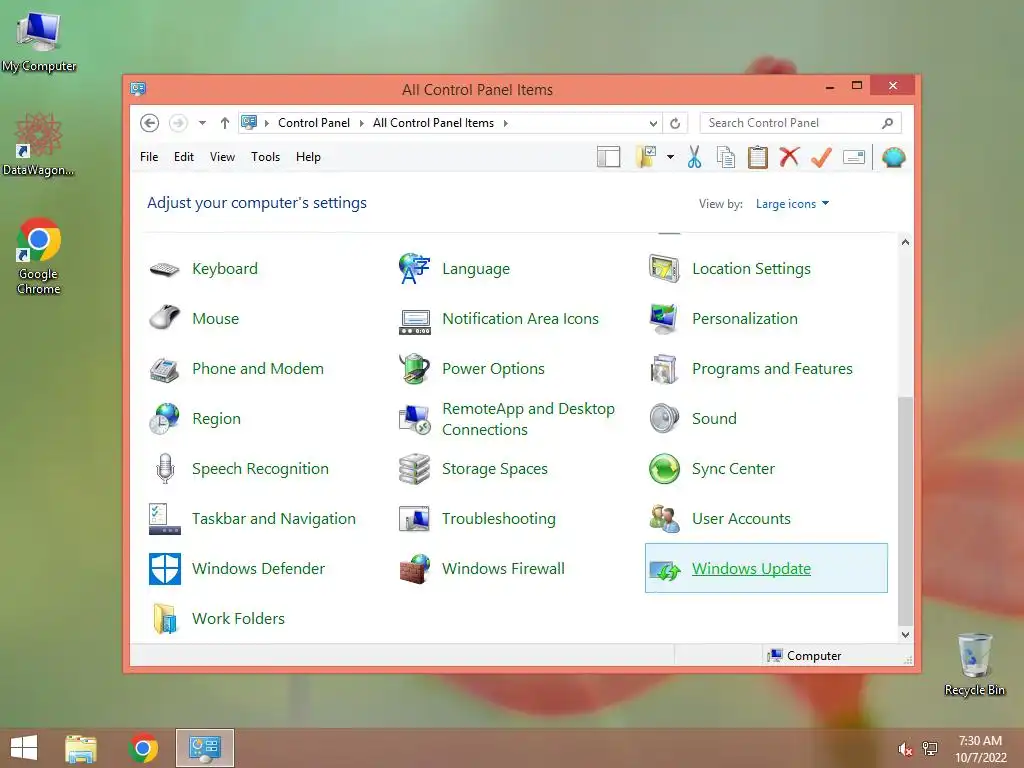The image size is (1024, 768).
Task: Expand the folder options toolbar dropdown arrow
Action: pos(670,157)
